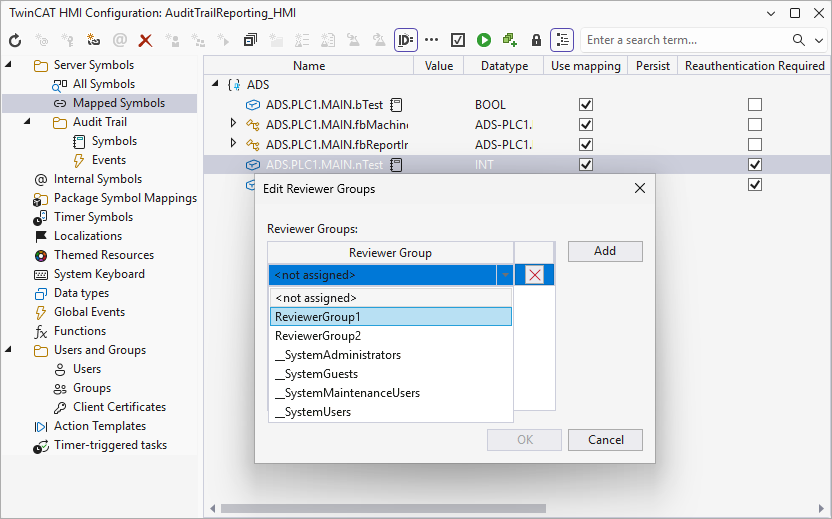This screenshot has height=519, width=832.
Task: Click the overlapping windows toolbar icon
Action: (250, 40)
